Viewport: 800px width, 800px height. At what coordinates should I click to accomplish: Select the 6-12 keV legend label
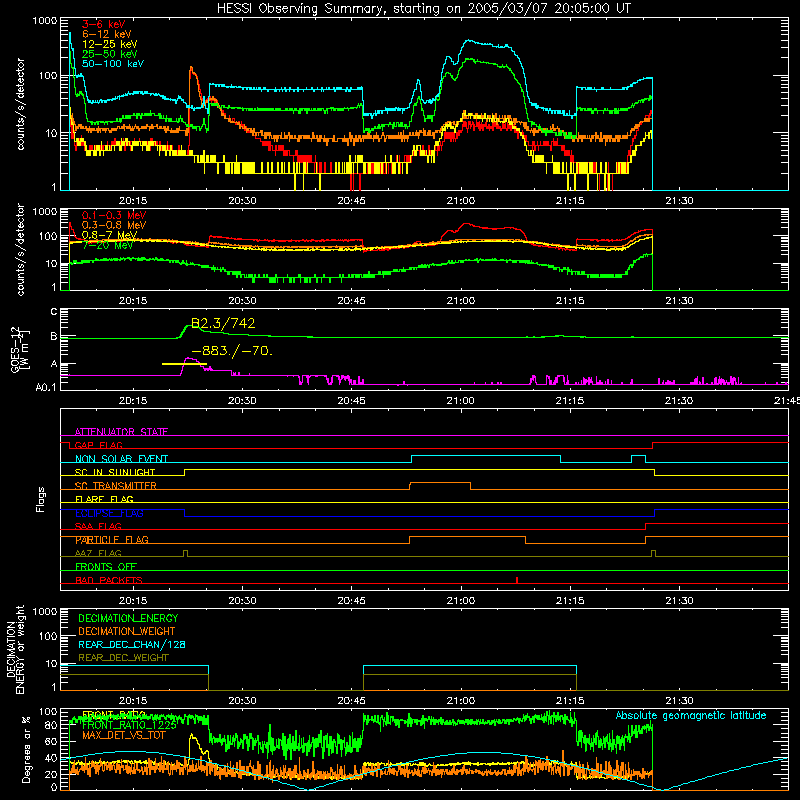[107, 34]
